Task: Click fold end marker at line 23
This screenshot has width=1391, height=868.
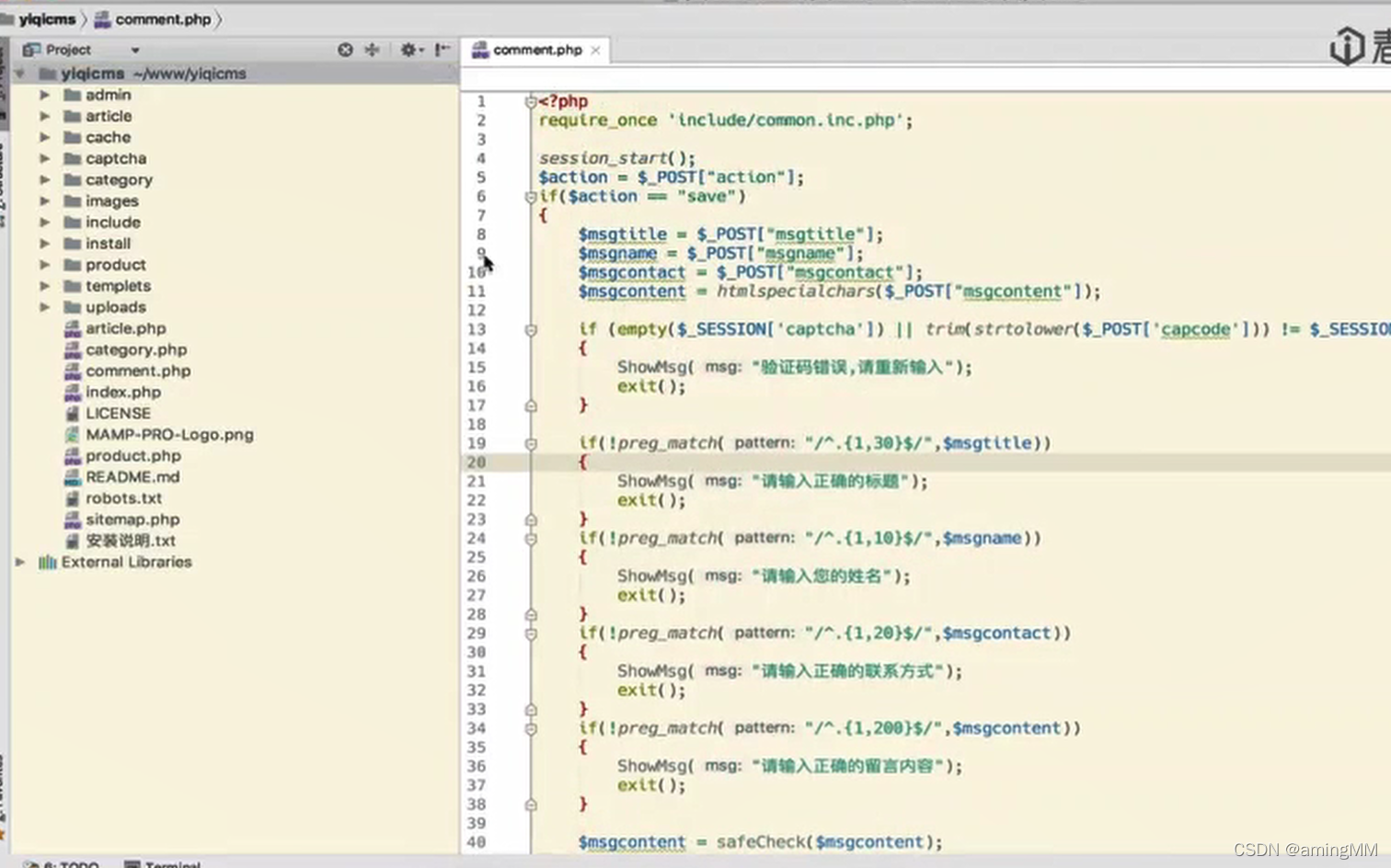Action: tap(531, 520)
